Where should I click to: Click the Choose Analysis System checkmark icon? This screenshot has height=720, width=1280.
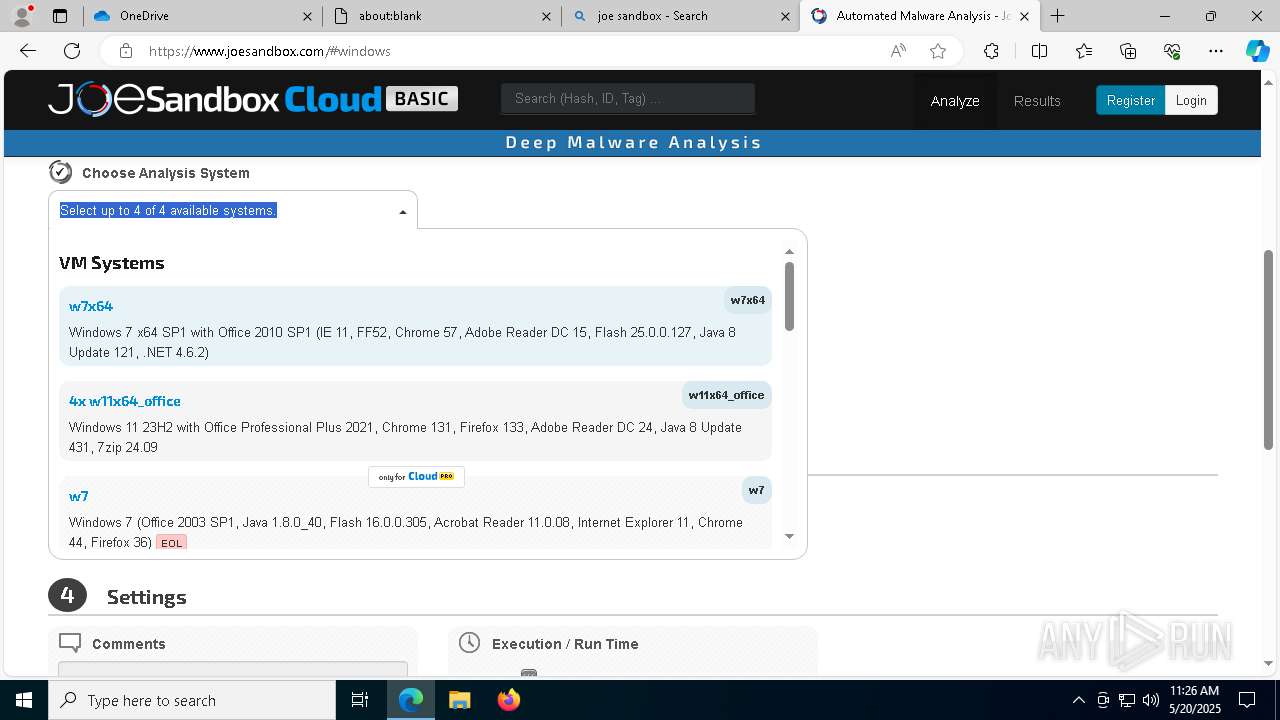61,172
